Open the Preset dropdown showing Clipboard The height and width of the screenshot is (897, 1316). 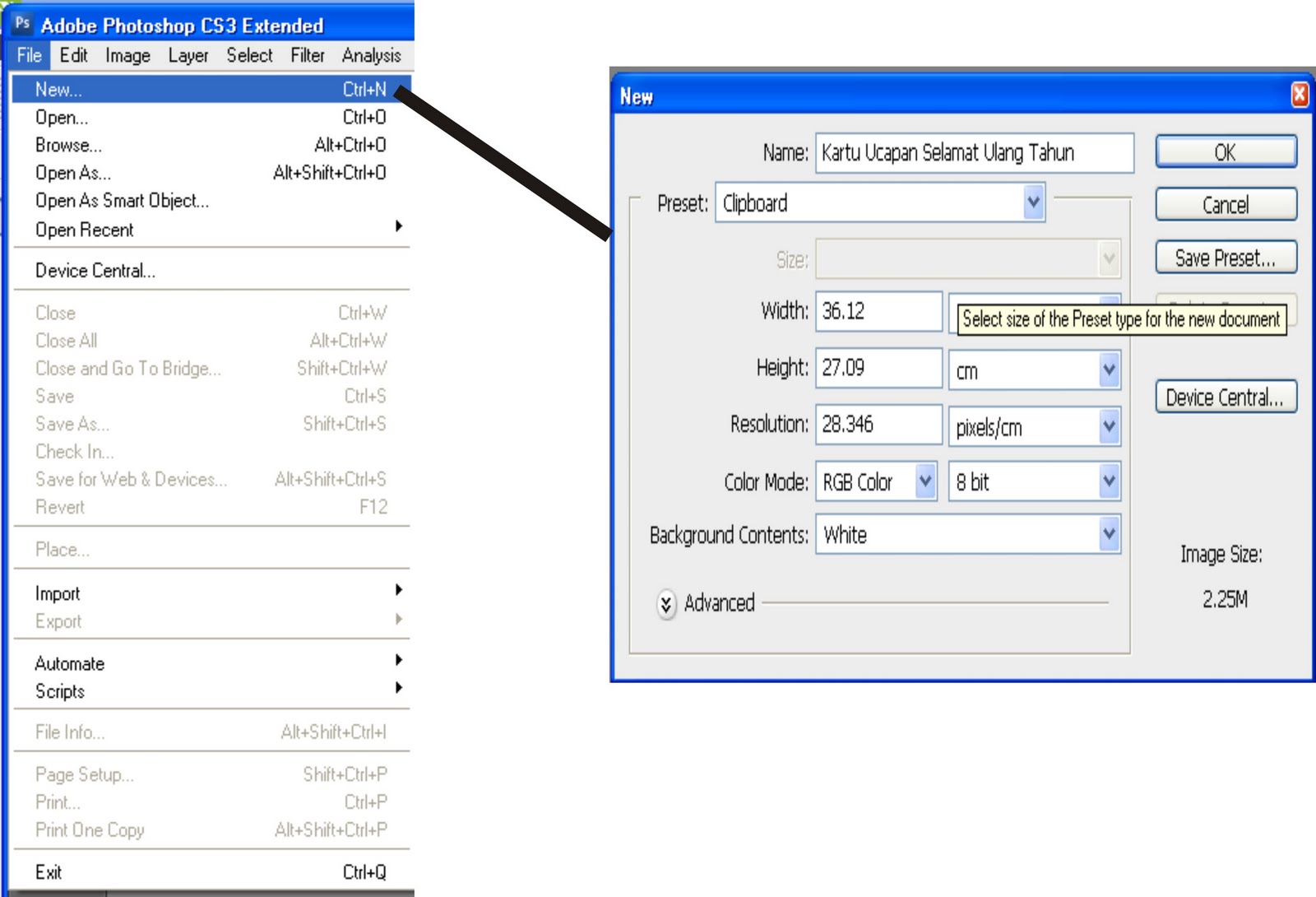880,202
